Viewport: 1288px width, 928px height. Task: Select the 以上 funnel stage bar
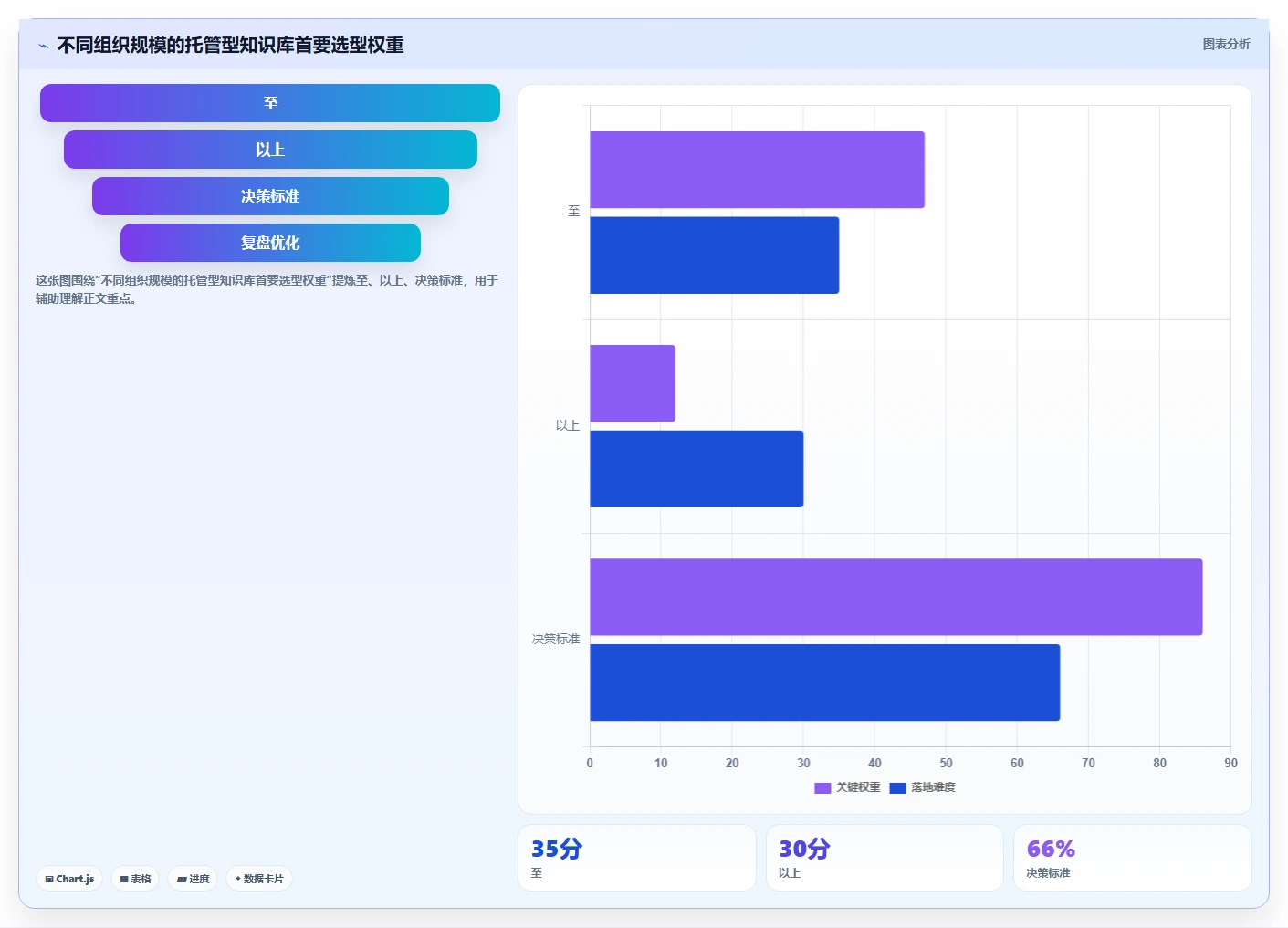point(270,150)
